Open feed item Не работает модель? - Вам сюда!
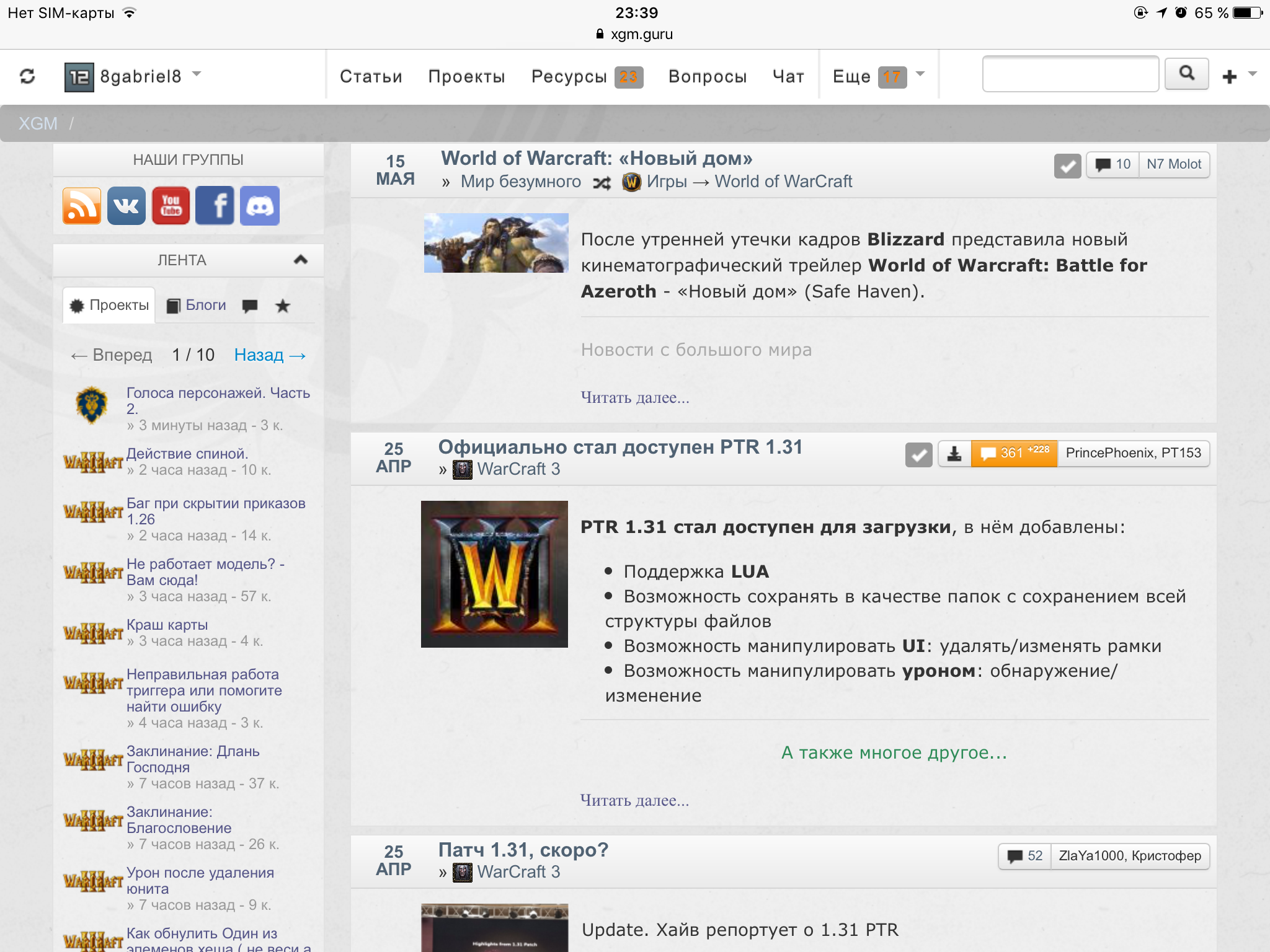 click(205, 571)
